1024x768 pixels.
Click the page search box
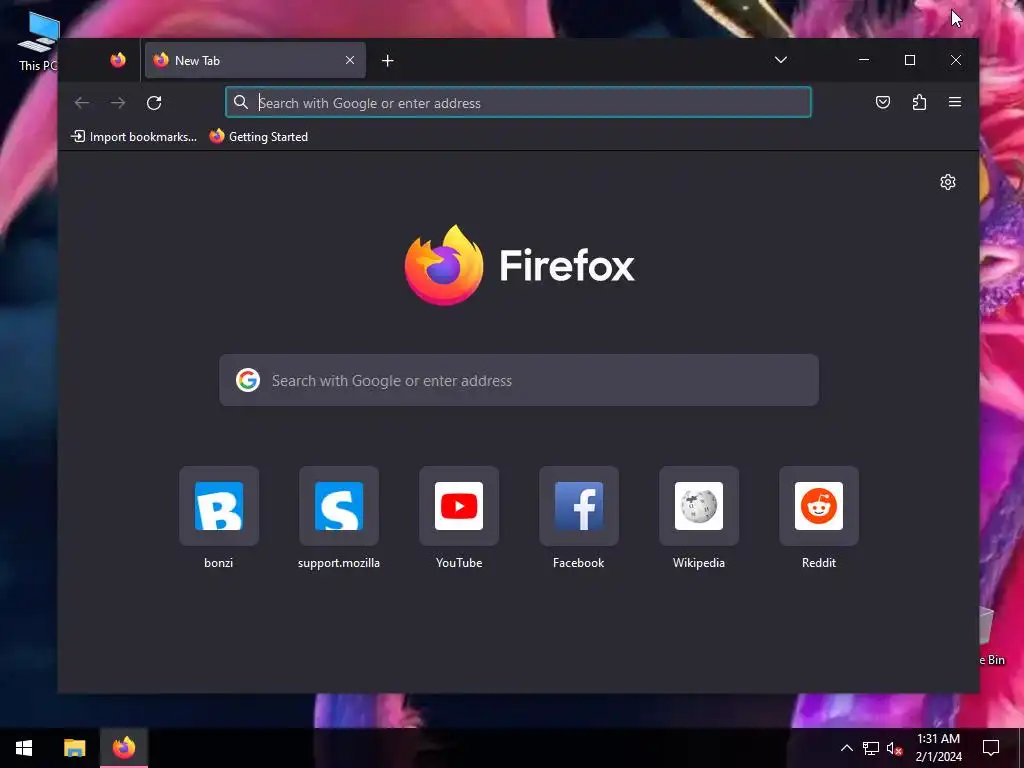pyautogui.click(x=519, y=380)
